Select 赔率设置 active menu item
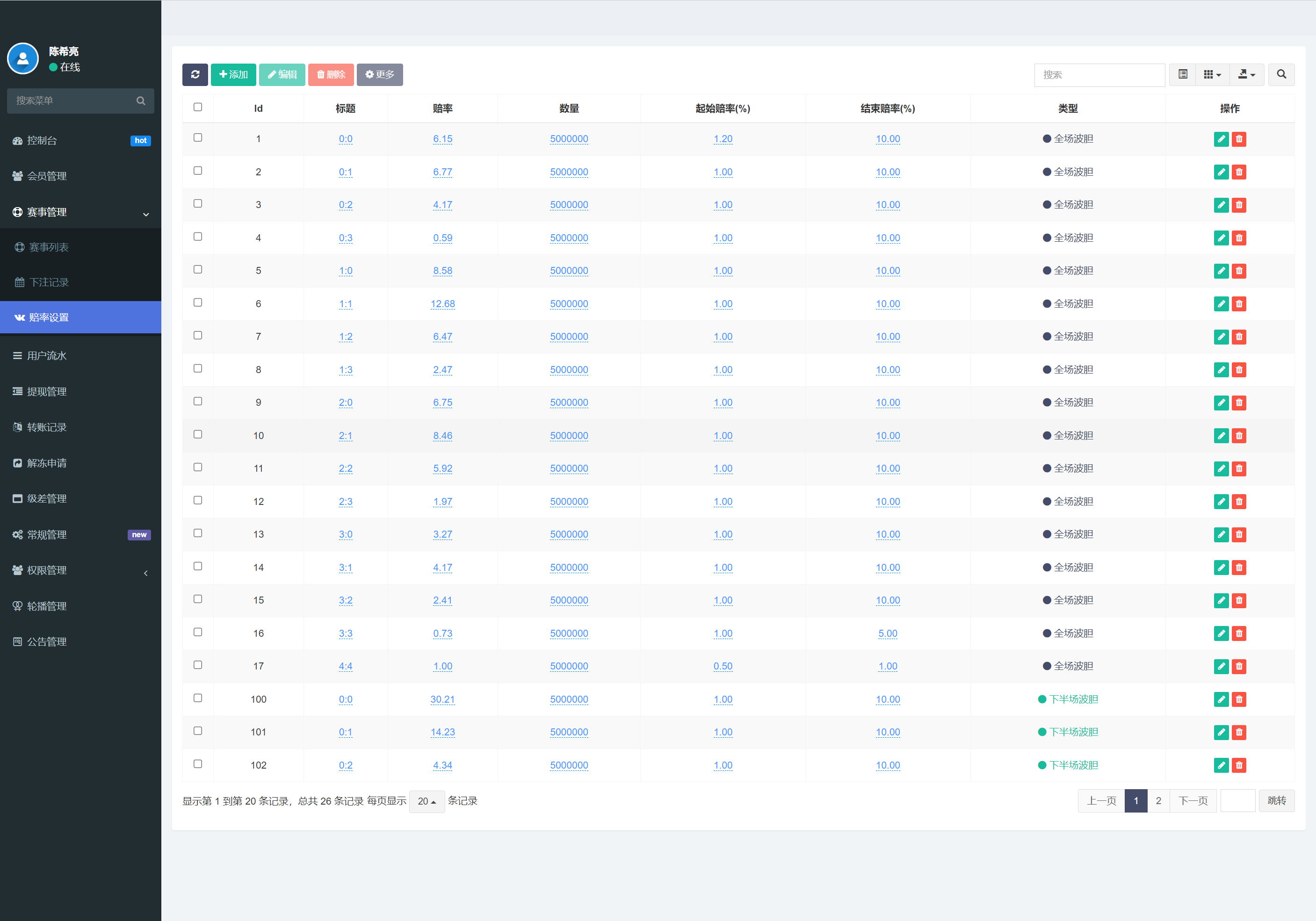 81,317
